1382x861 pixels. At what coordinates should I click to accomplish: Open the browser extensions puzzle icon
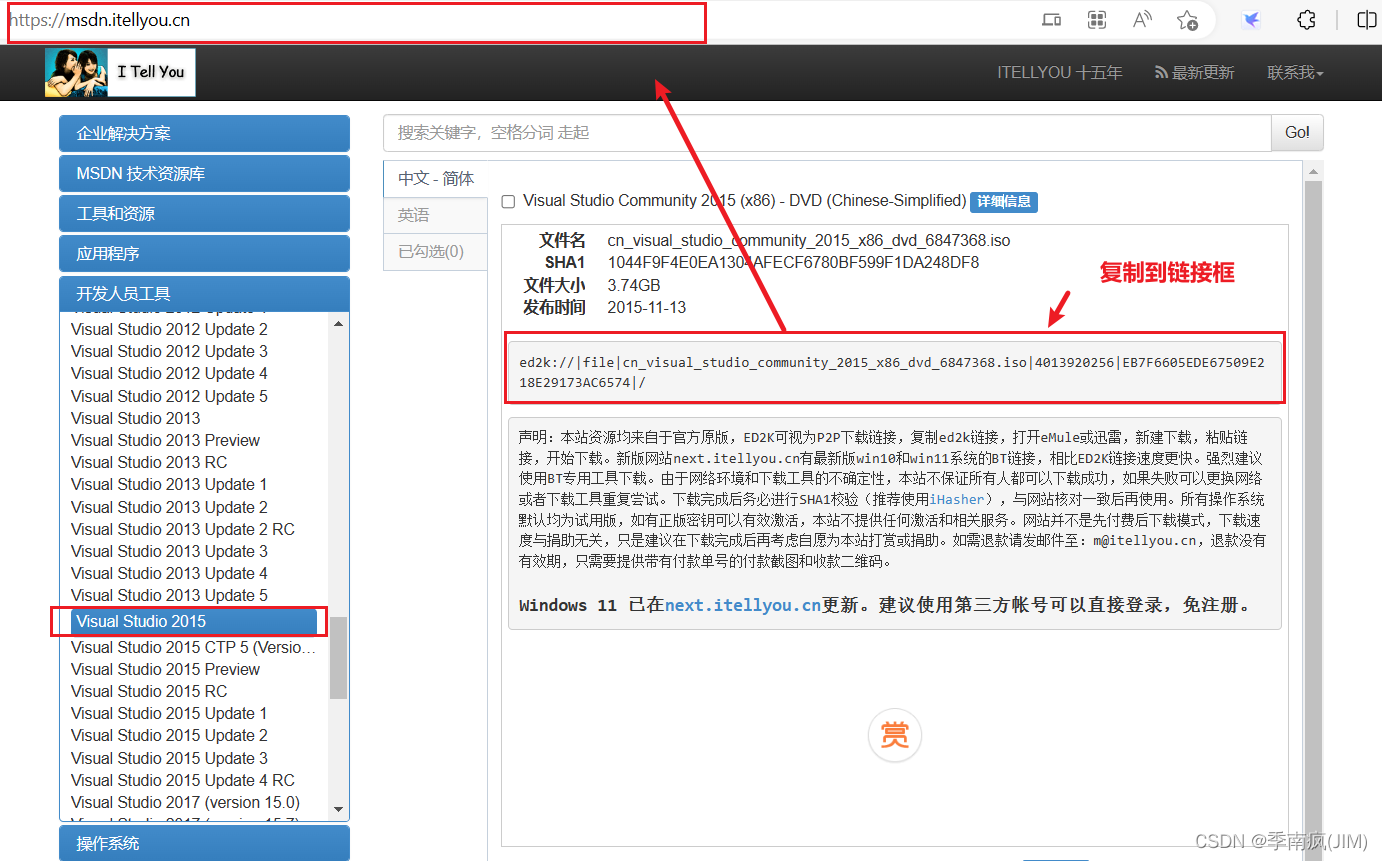(x=1306, y=20)
